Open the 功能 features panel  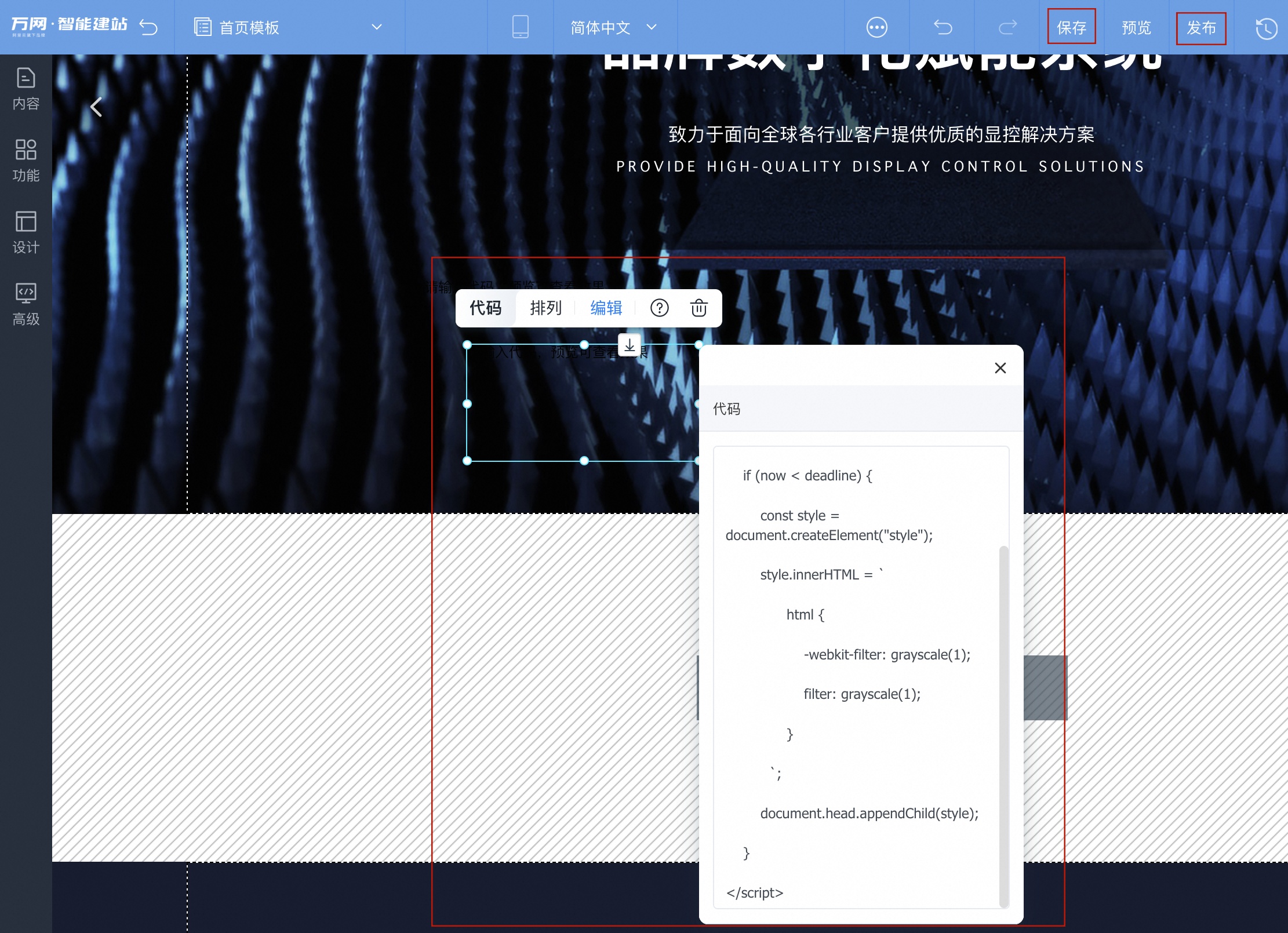click(x=26, y=161)
